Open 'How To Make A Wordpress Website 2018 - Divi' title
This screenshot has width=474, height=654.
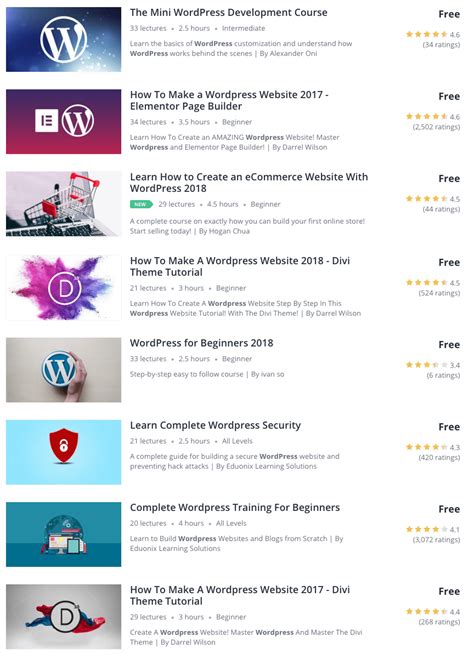coord(240,267)
